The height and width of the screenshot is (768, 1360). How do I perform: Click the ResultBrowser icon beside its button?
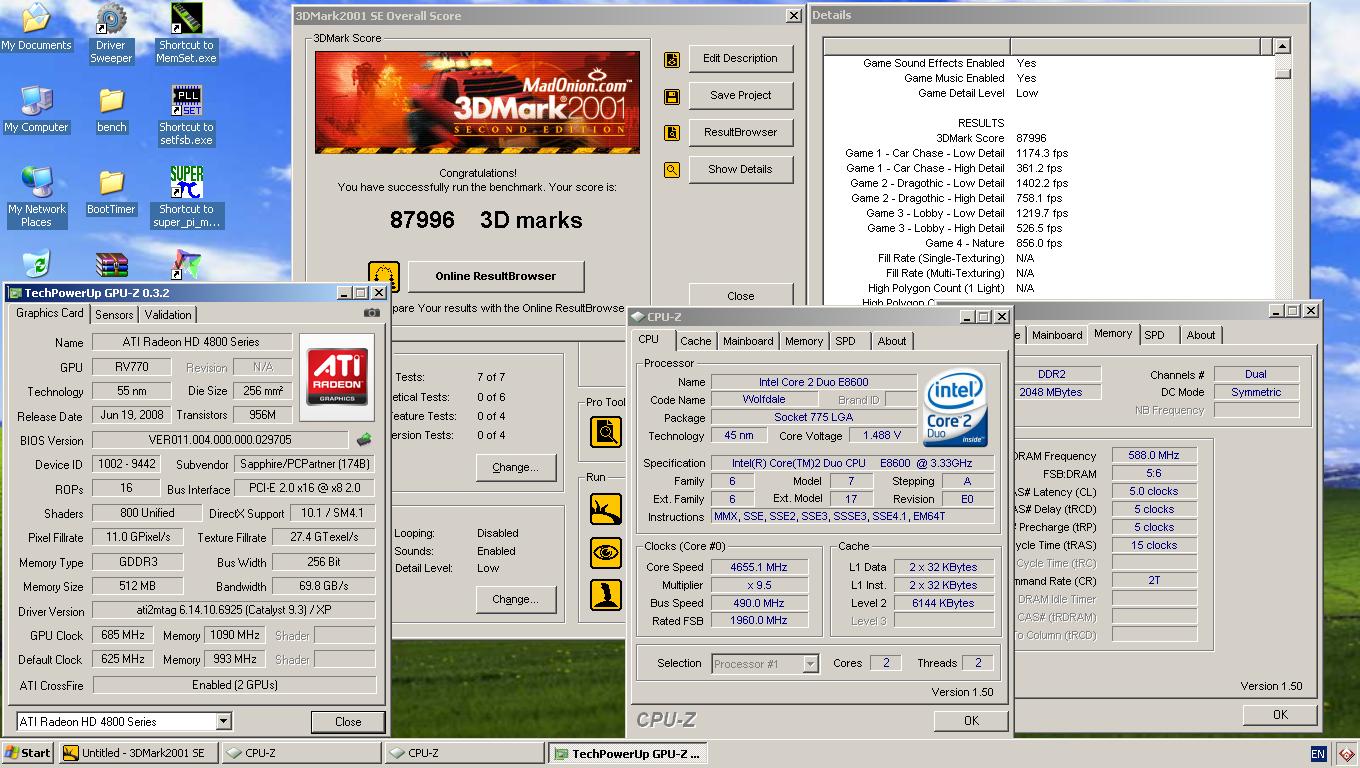tap(672, 133)
